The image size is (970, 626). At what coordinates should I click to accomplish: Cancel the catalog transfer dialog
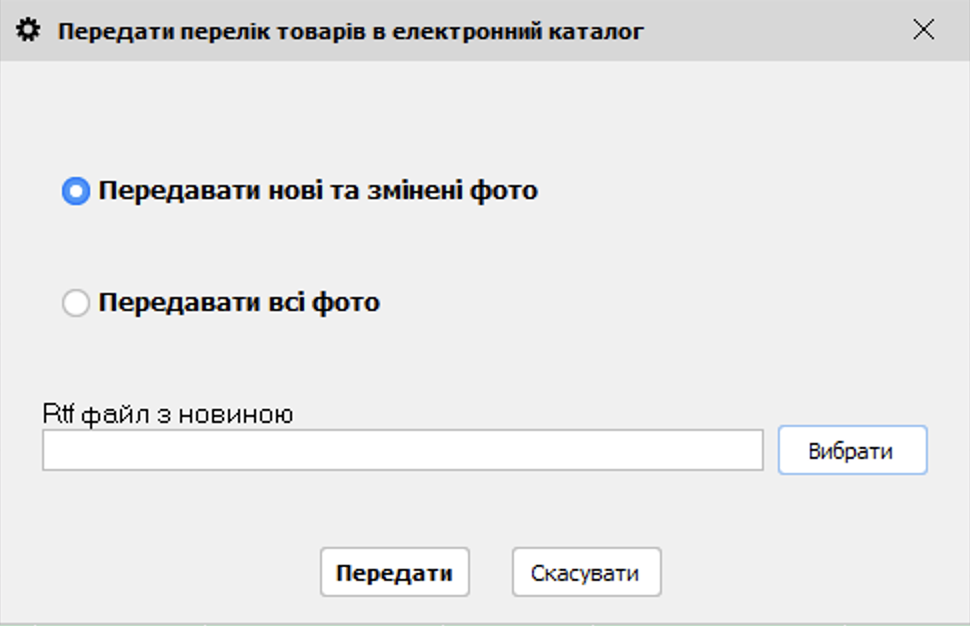point(586,573)
